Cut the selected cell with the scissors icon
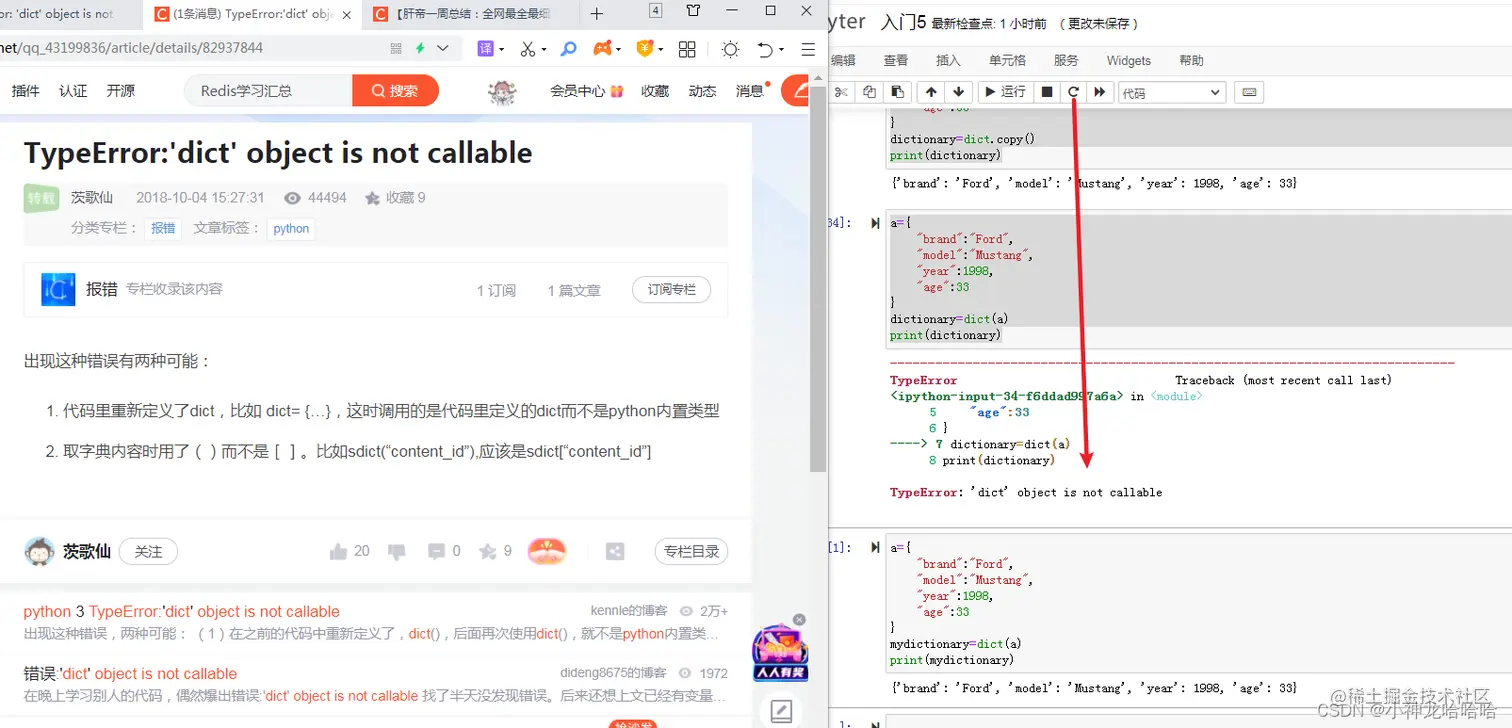Viewport: 1512px width, 728px height. tap(842, 91)
